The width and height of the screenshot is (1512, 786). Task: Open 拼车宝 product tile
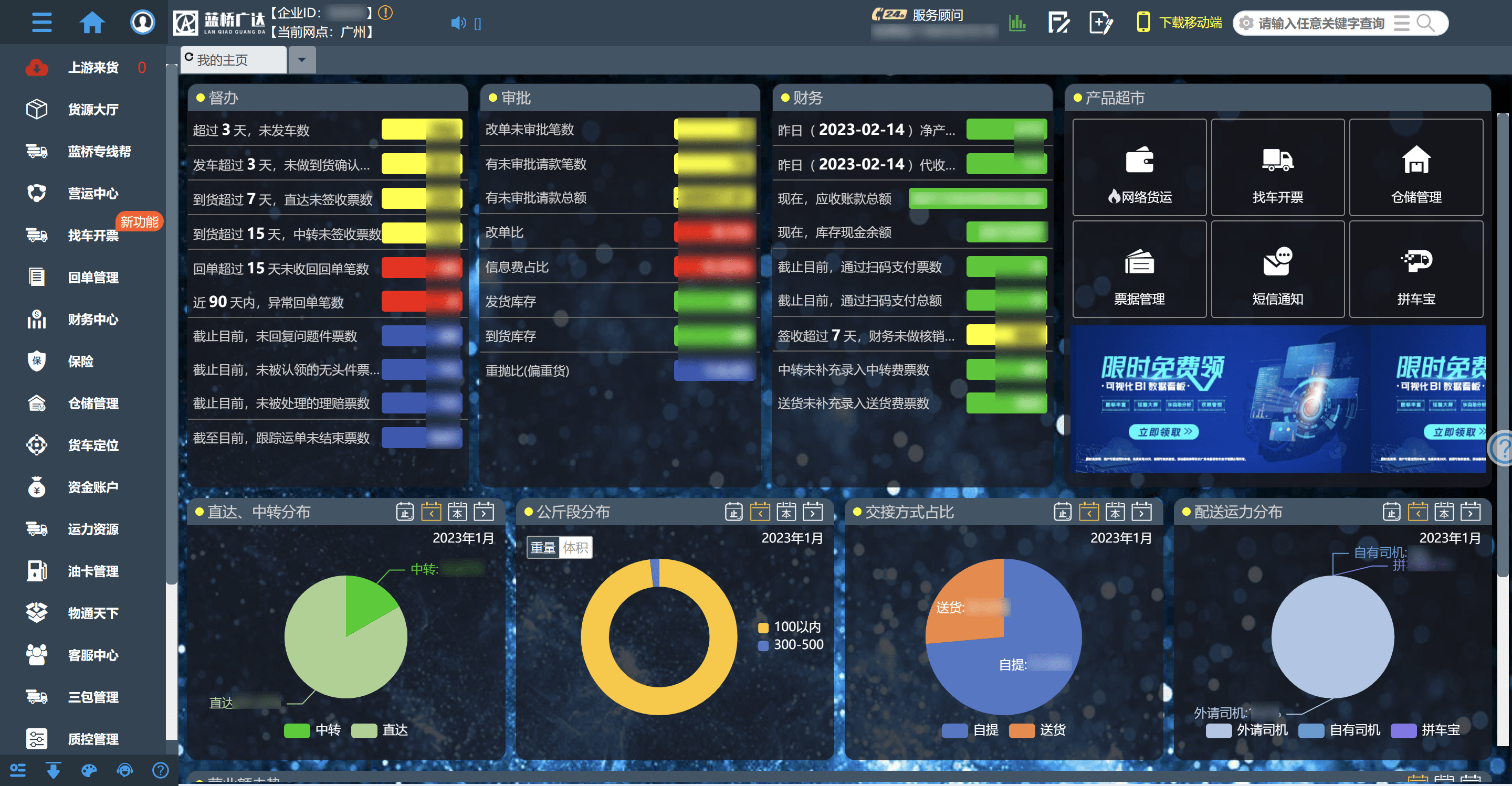1415,269
